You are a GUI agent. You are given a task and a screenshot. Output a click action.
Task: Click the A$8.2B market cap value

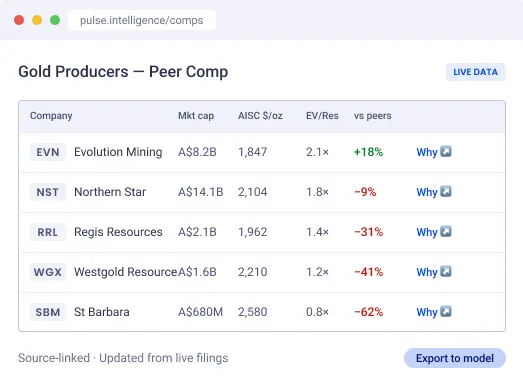click(x=197, y=152)
